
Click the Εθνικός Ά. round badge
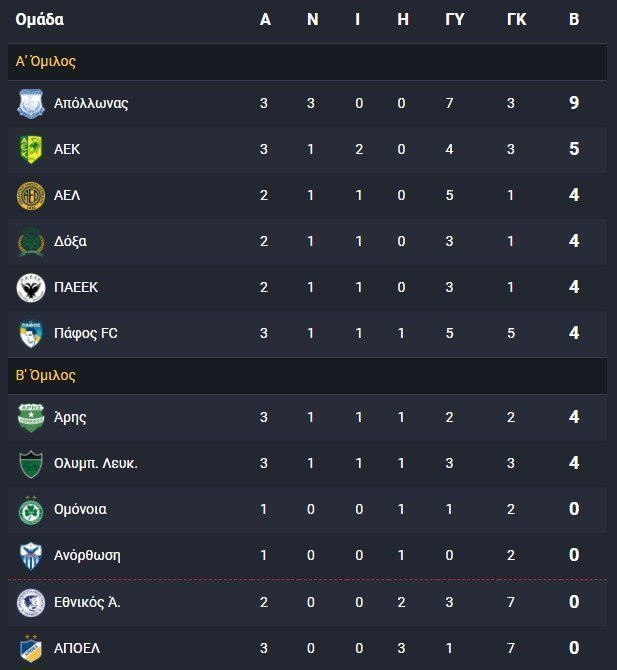pyautogui.click(x=31, y=602)
